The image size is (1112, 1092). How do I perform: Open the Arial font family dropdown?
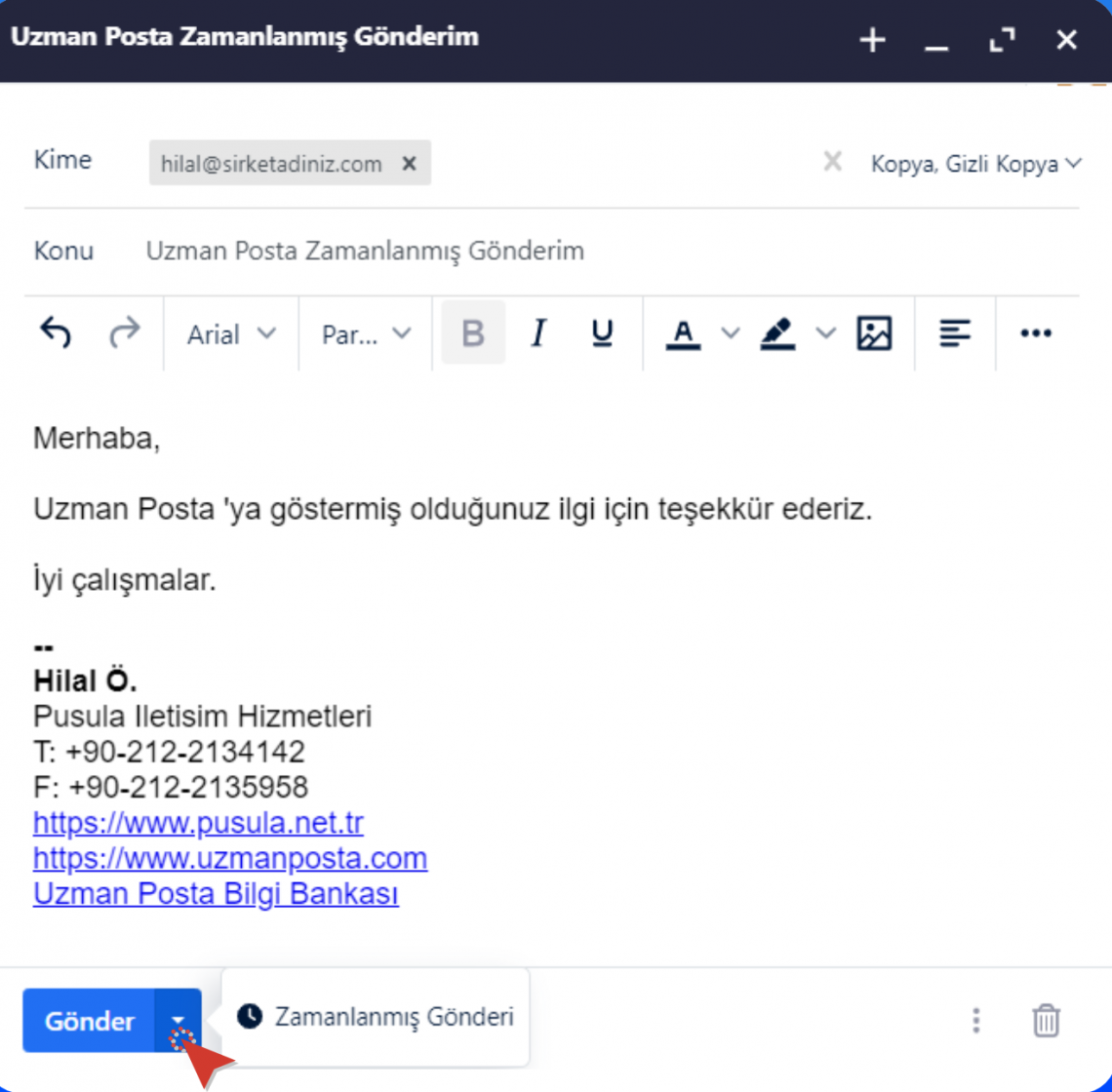[x=227, y=333]
